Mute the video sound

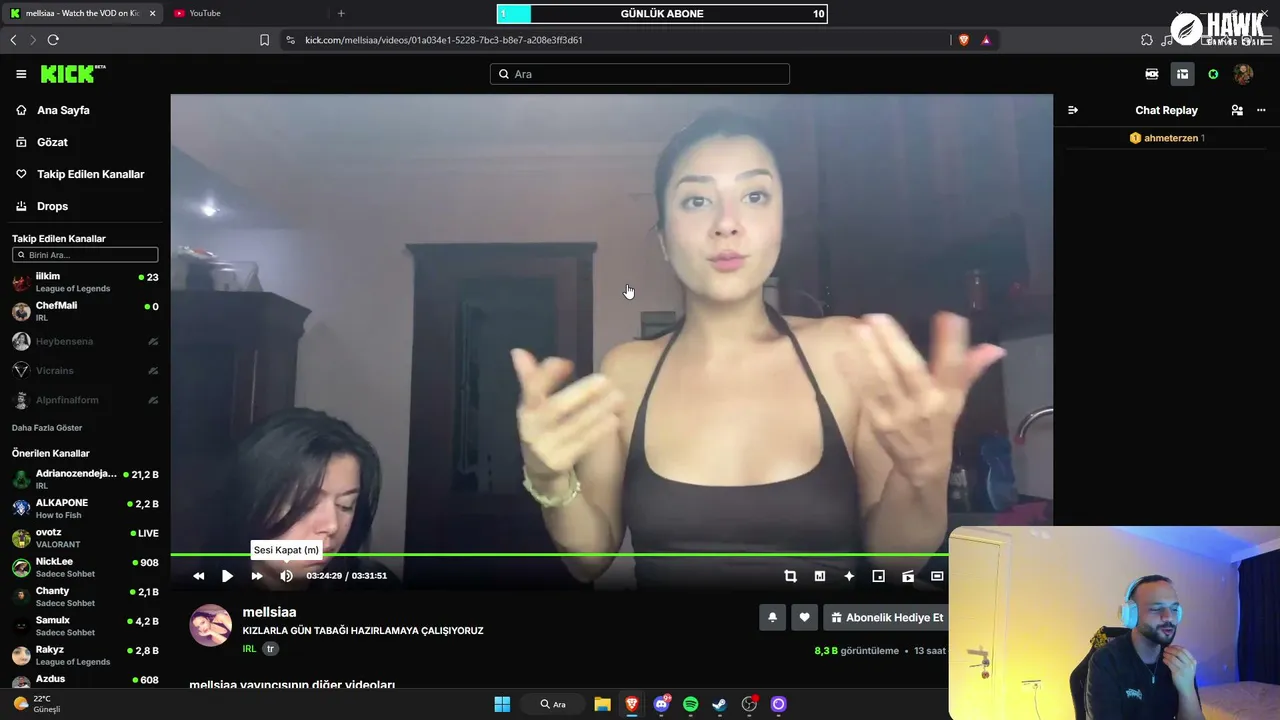(x=286, y=576)
